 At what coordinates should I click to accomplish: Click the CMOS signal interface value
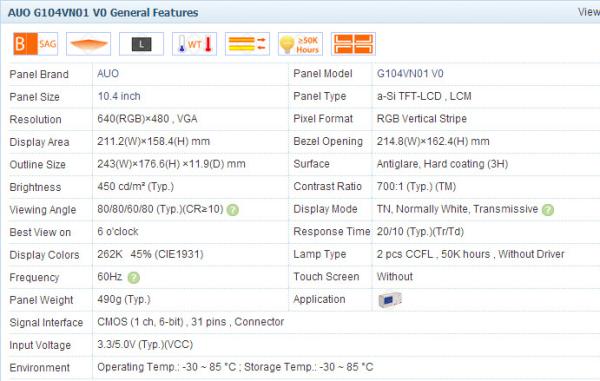(x=191, y=322)
